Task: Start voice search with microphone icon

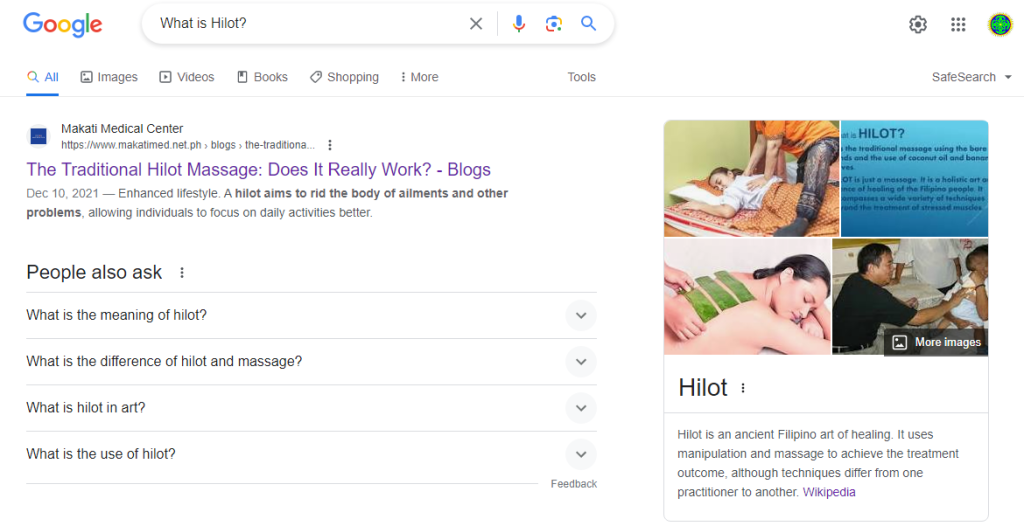Action: (x=518, y=24)
